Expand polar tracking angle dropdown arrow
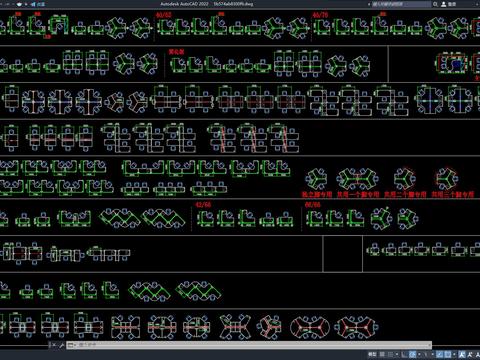Screen dimensions: 480x360 click(419, 354)
